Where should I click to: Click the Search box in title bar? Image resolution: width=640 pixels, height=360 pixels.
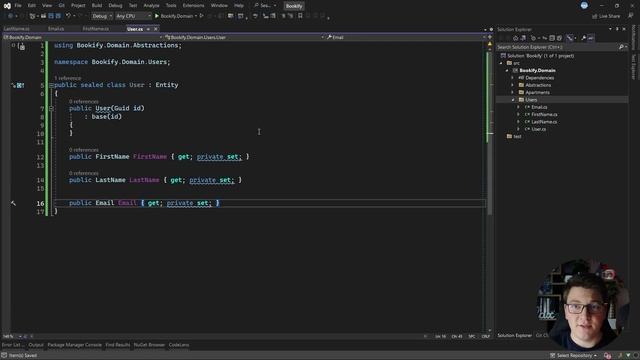click(x=265, y=6)
